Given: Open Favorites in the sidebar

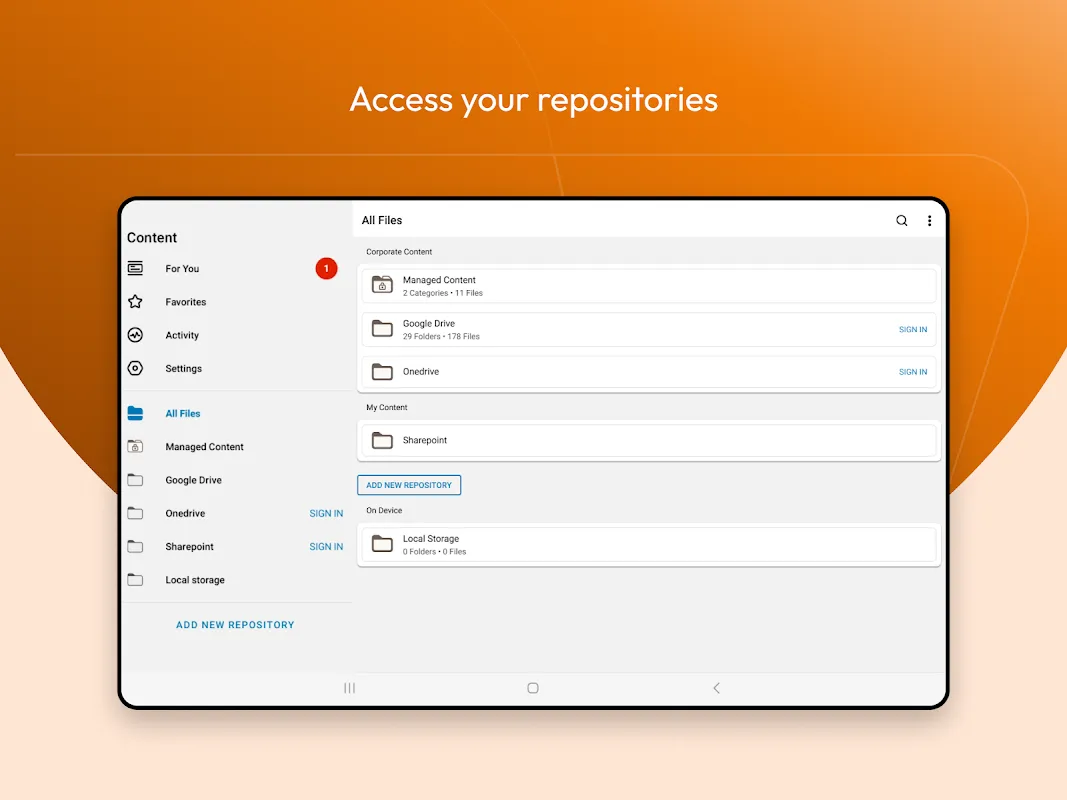Looking at the screenshot, I should click(x=236, y=302).
